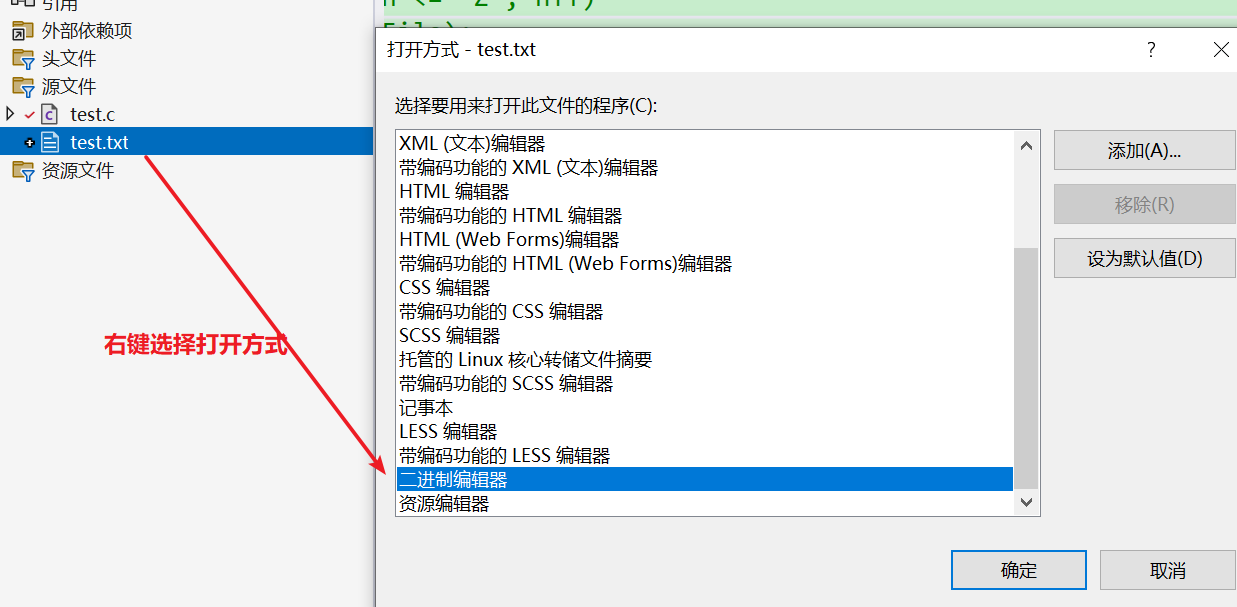Image resolution: width=1237 pixels, height=607 pixels.
Task: Click the program list scrollbar thumb
Action: tap(1026, 368)
